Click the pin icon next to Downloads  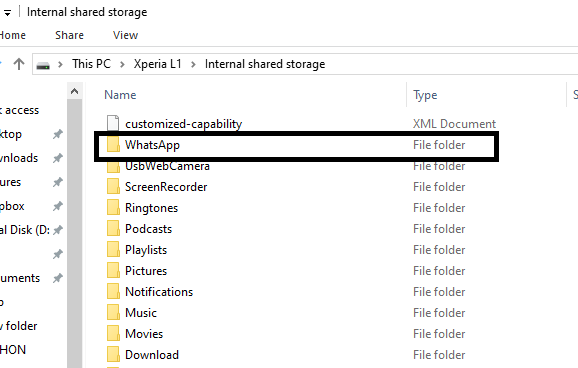(58, 158)
